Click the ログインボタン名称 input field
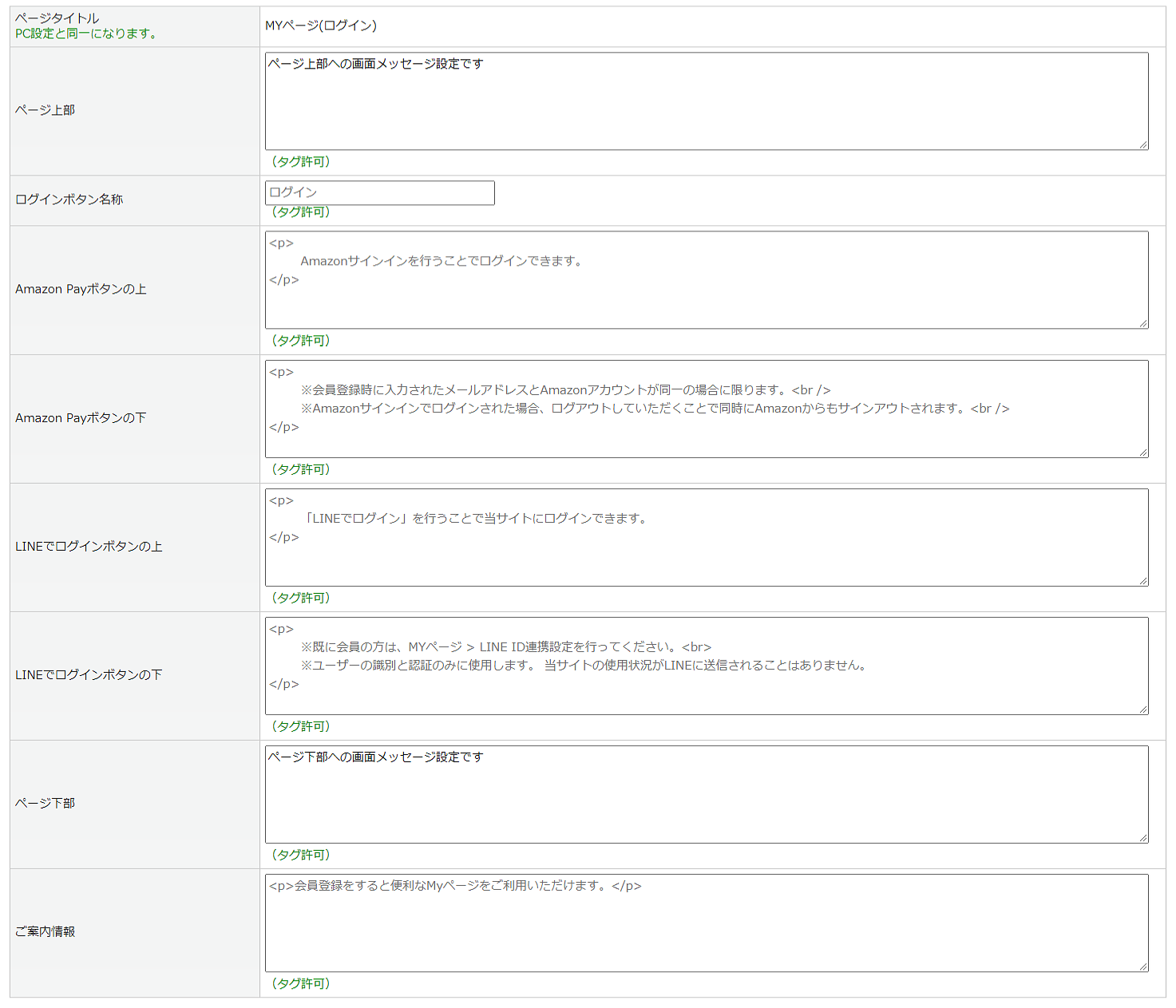Screen dimensions: 1176x1008 tap(380, 193)
